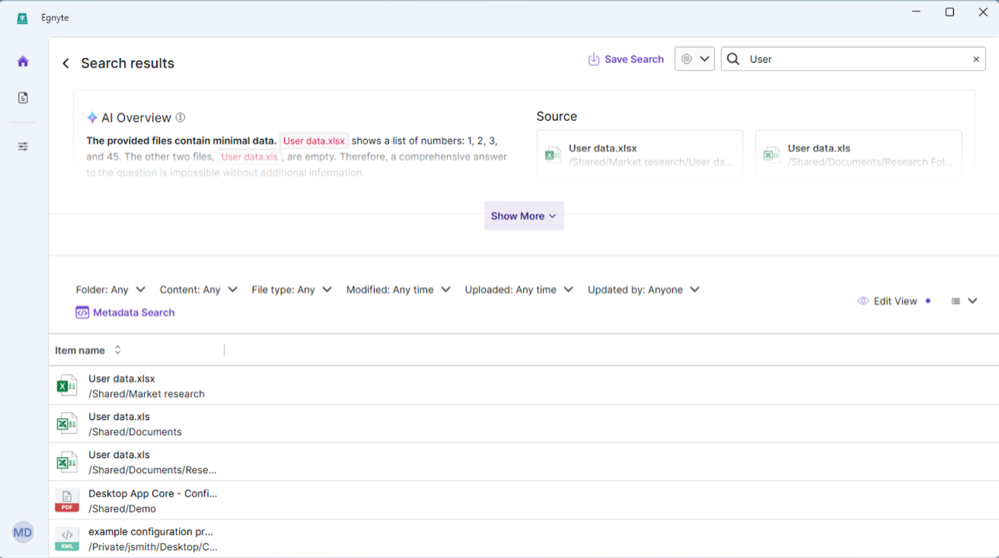Open the Home icon in sidebar
Viewport: 999px width, 558px height.
pyautogui.click(x=23, y=61)
